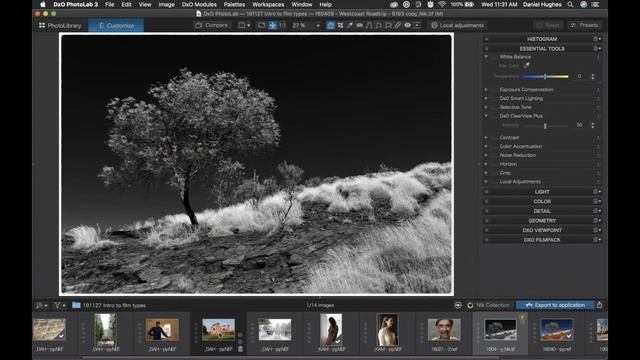Open the Essential Tools palette options menu
Viewport: 640px width, 360px height.
[597, 49]
